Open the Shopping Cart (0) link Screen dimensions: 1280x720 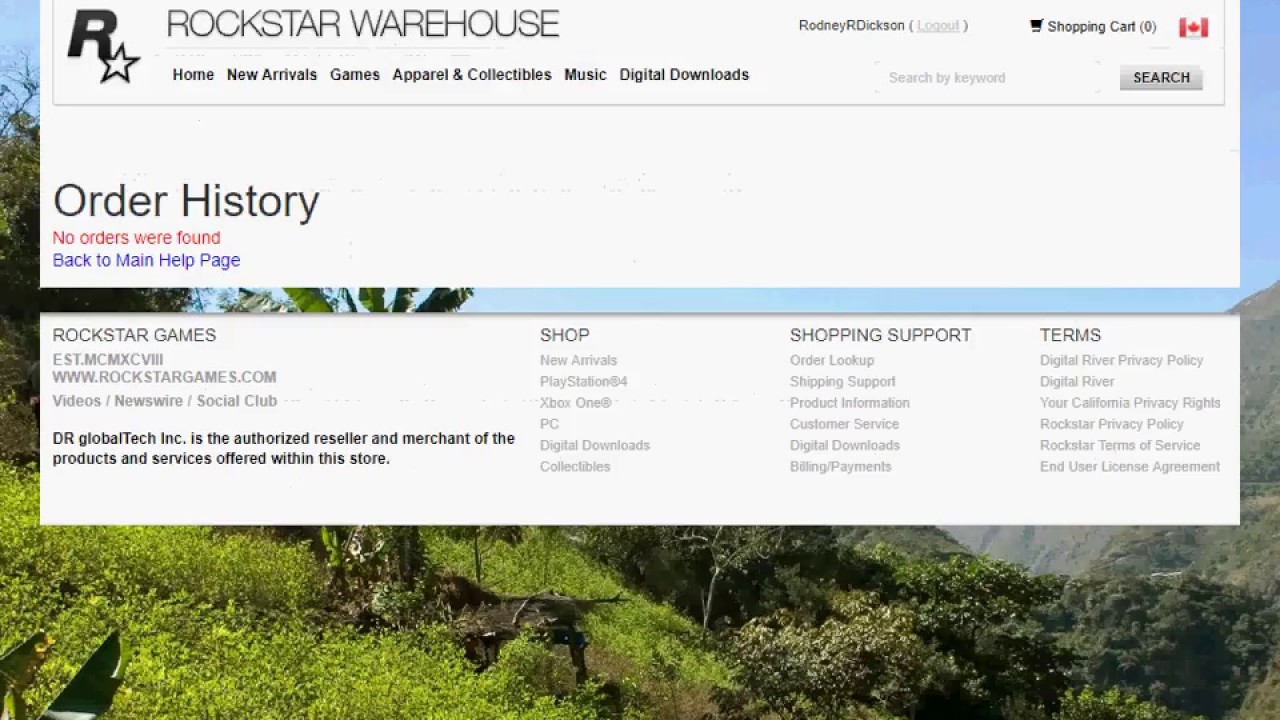coord(1101,27)
